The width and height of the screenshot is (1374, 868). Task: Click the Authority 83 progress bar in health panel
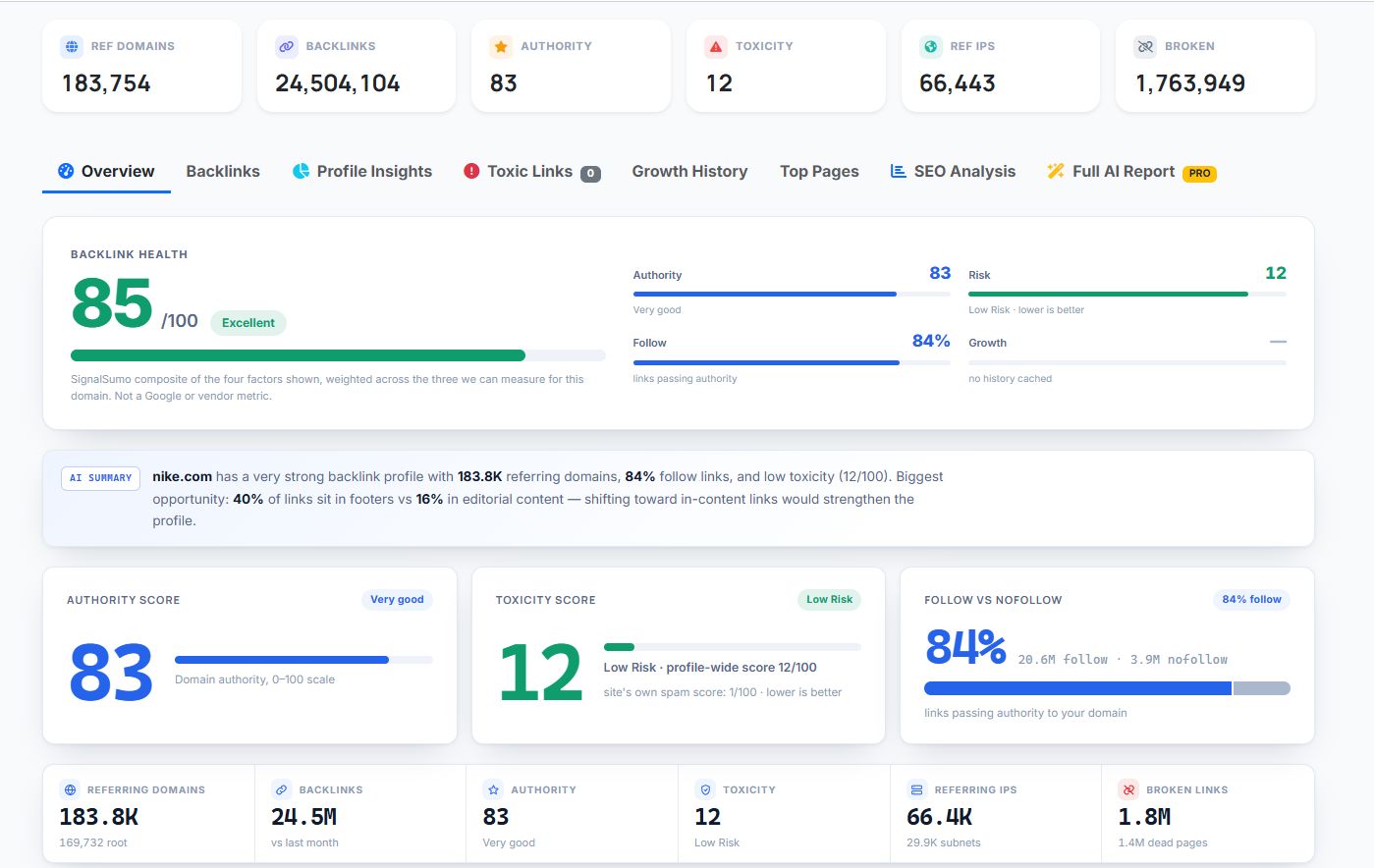pyautogui.click(x=792, y=294)
